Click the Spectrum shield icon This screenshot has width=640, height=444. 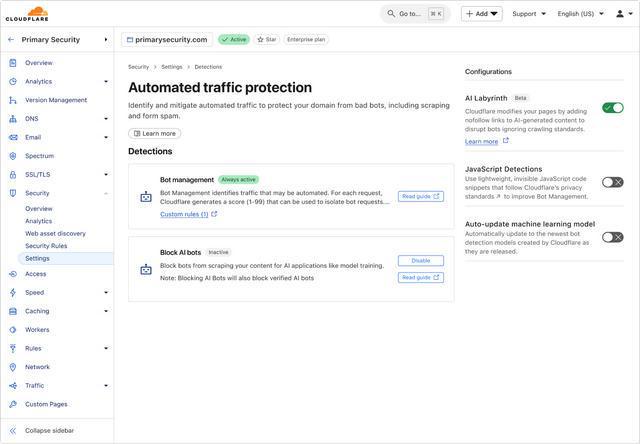click(x=13, y=156)
